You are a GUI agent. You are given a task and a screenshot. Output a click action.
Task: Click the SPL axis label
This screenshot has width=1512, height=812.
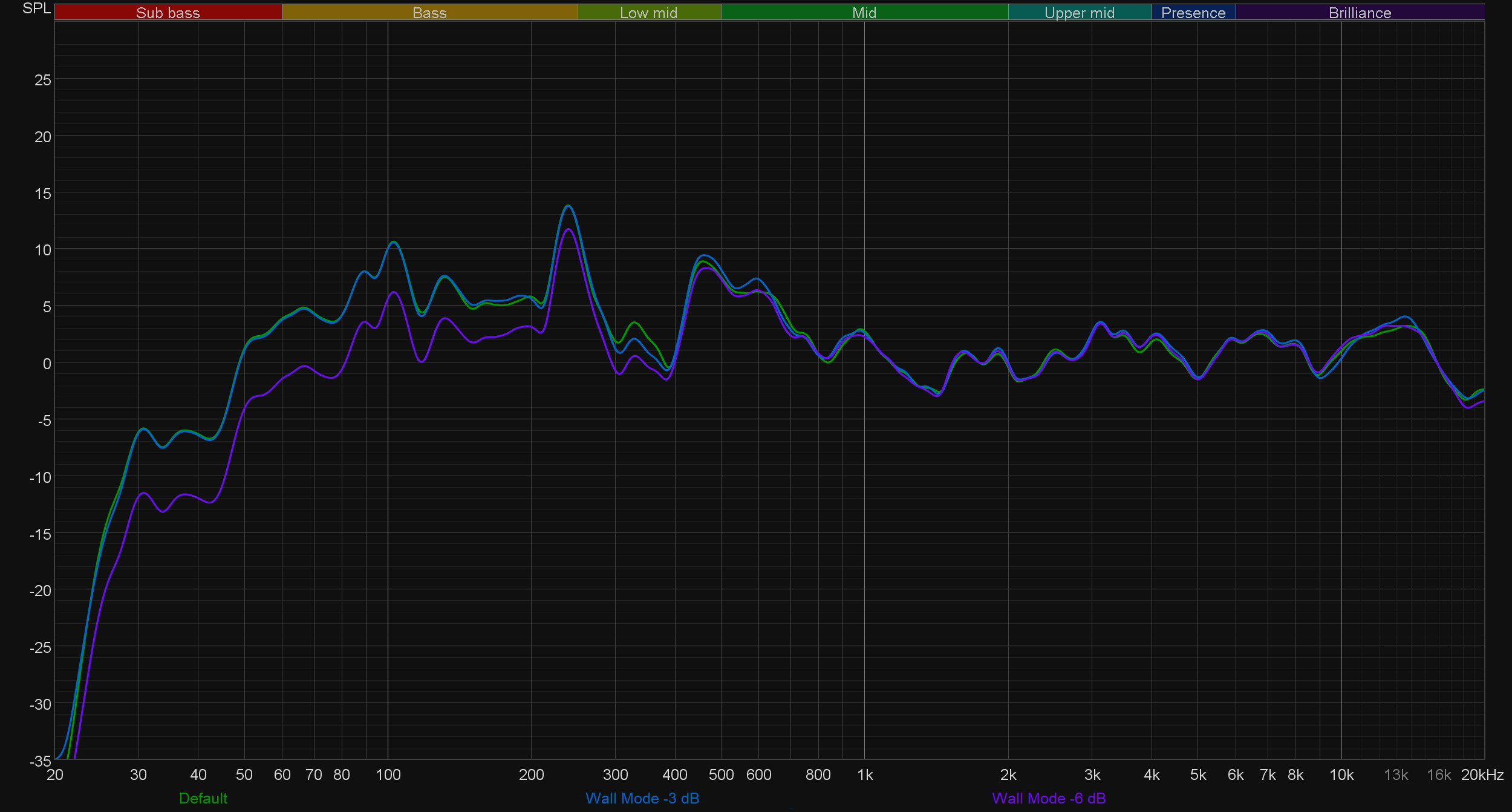pos(36,8)
